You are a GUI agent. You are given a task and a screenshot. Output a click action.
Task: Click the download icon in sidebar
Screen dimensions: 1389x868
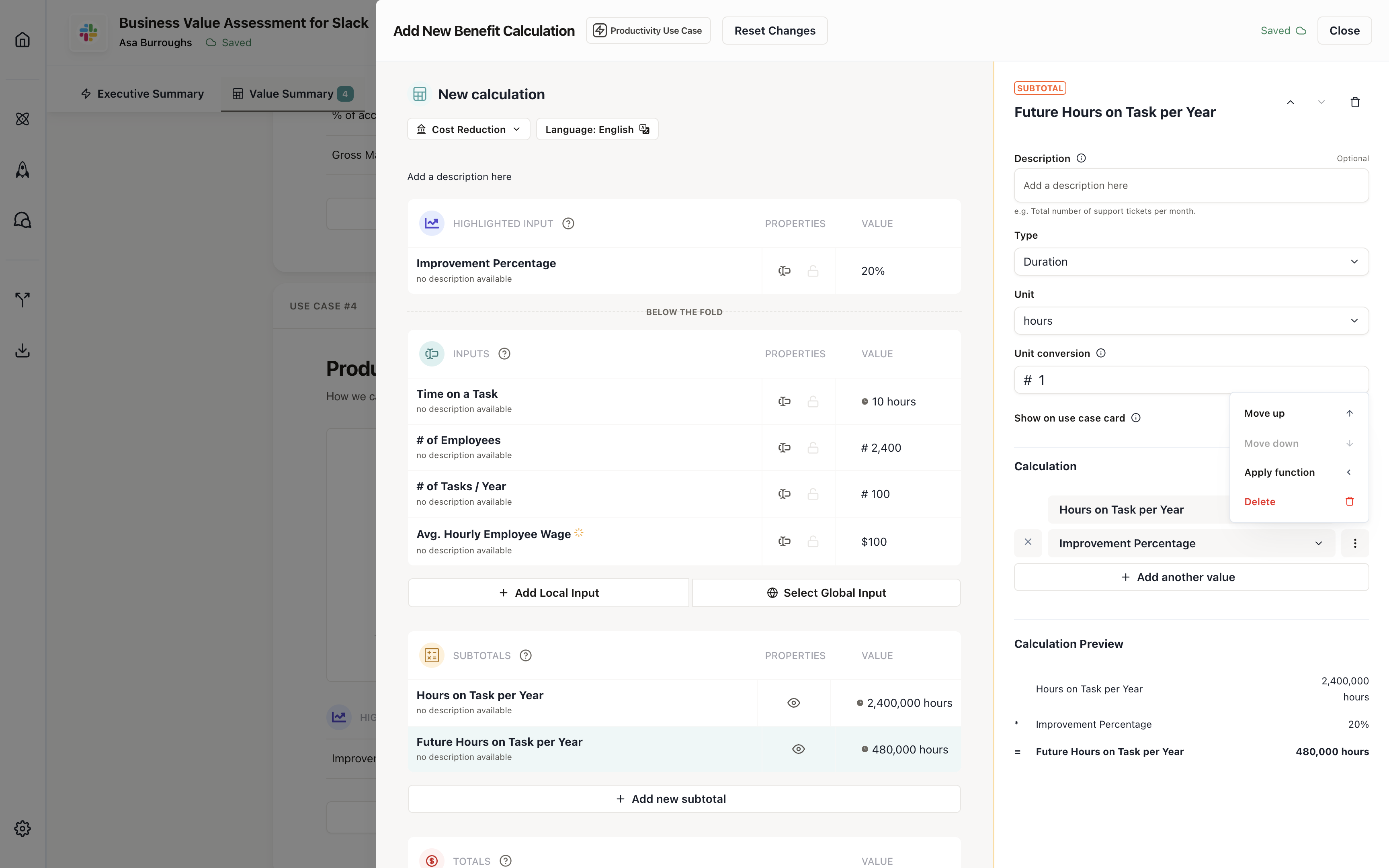(x=23, y=350)
